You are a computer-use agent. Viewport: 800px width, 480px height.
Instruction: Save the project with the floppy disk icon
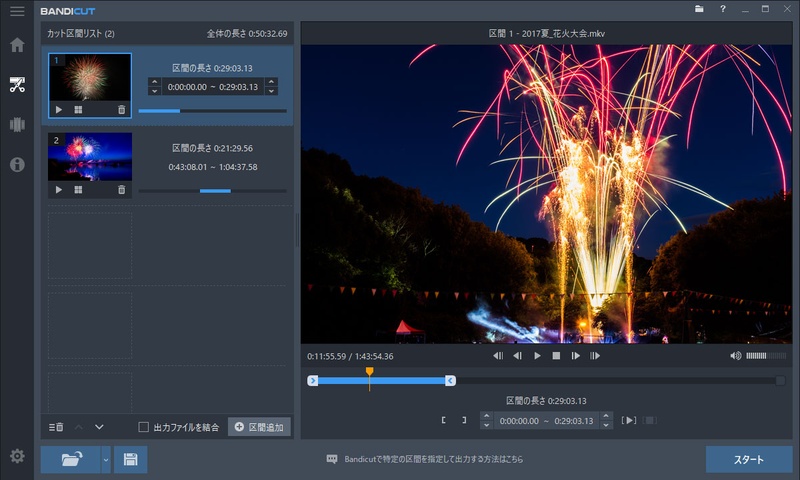[x=130, y=460]
